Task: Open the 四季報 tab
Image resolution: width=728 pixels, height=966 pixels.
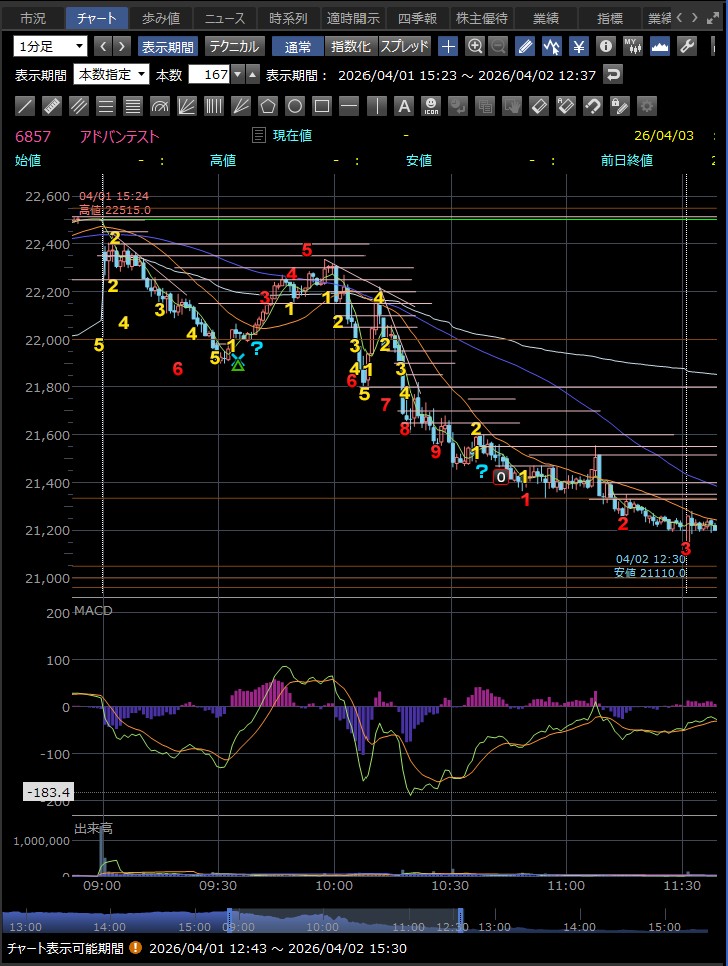Action: (x=416, y=18)
